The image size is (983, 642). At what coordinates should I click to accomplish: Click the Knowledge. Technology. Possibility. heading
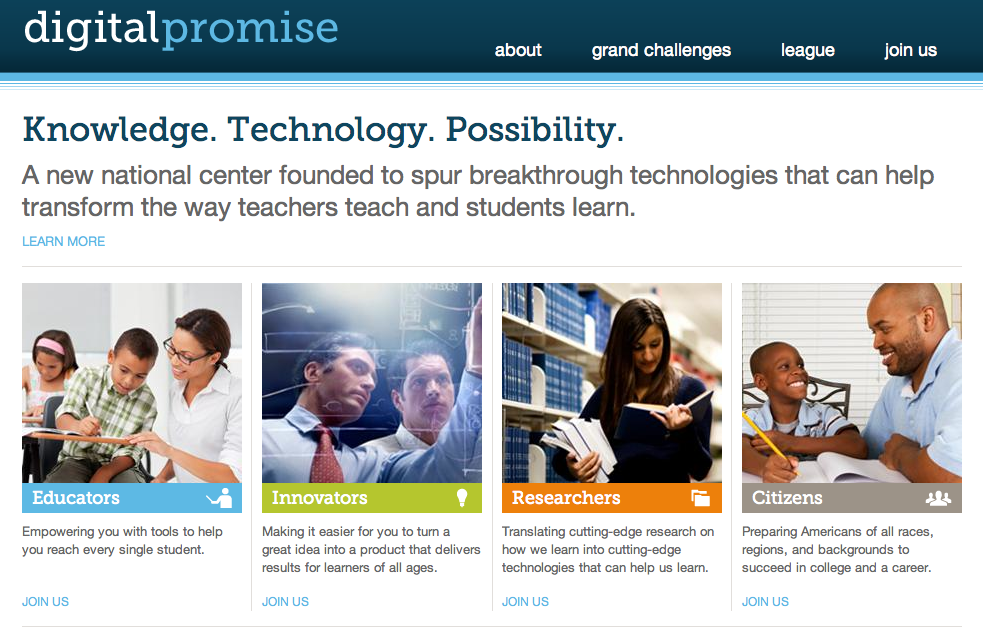tap(323, 130)
